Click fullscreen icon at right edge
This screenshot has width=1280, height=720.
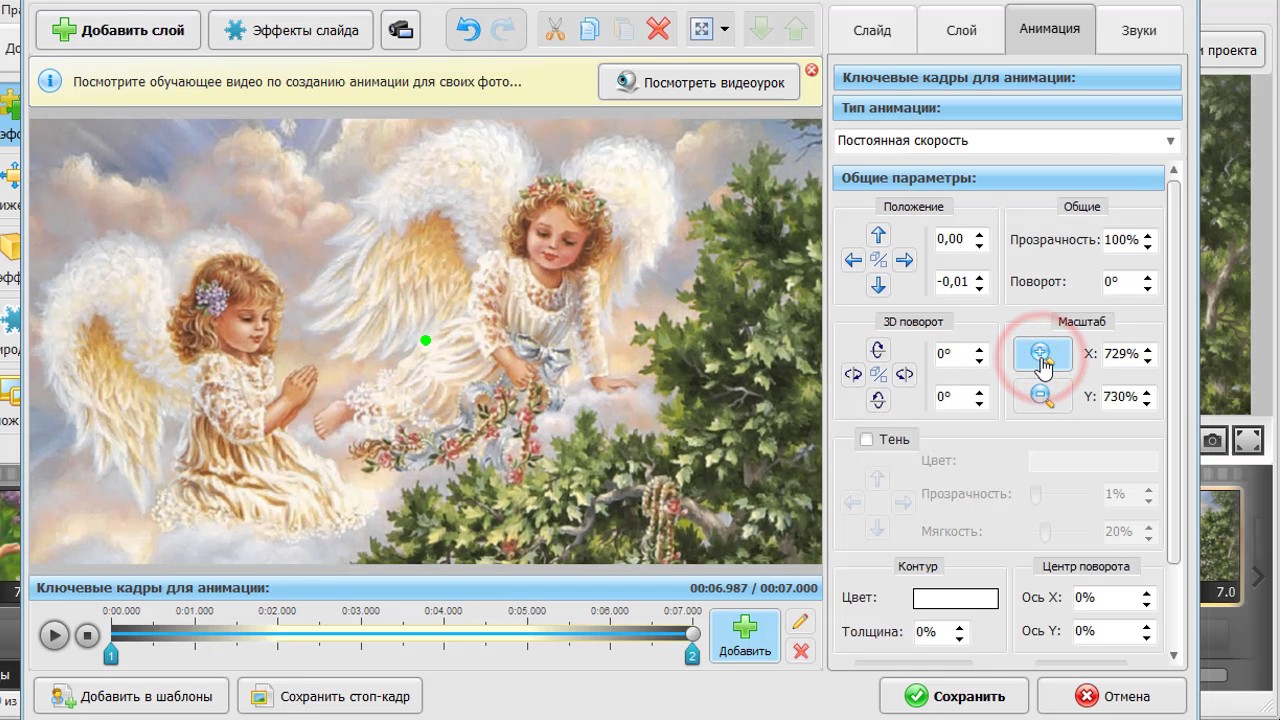click(x=1247, y=440)
